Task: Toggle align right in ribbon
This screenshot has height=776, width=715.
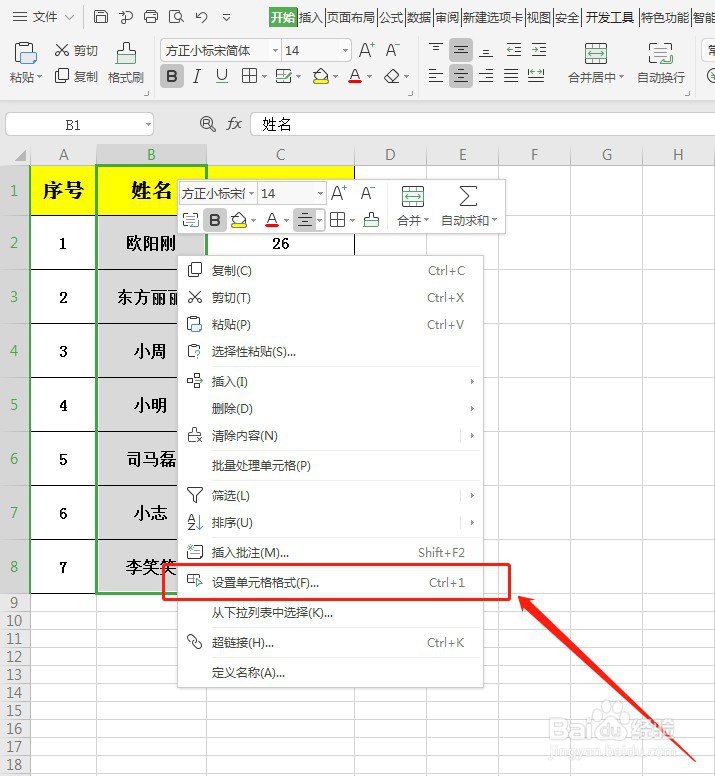Action: pyautogui.click(x=486, y=76)
